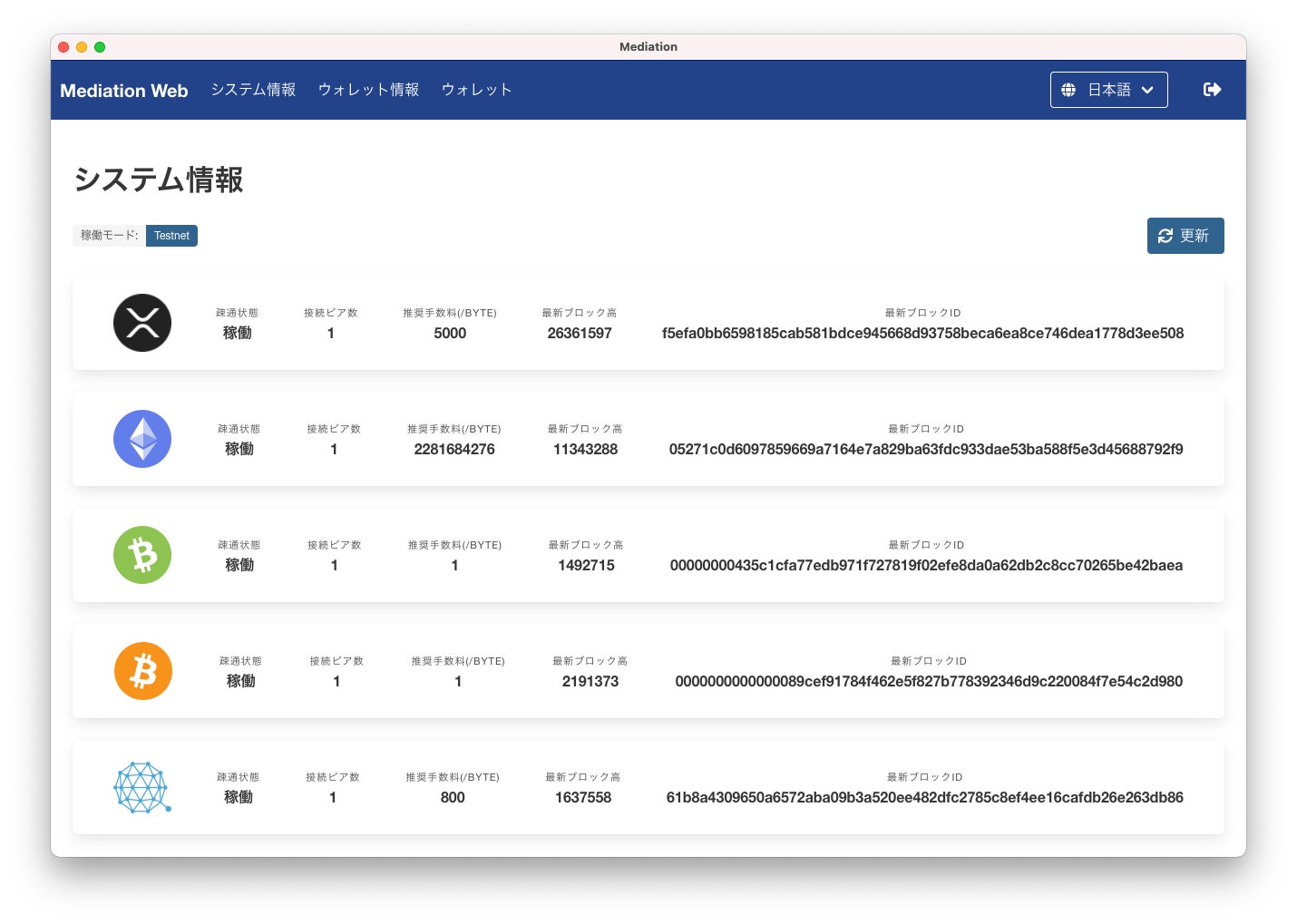Click the Testnet mode badge
The height and width of the screenshot is (924, 1297).
click(x=171, y=236)
